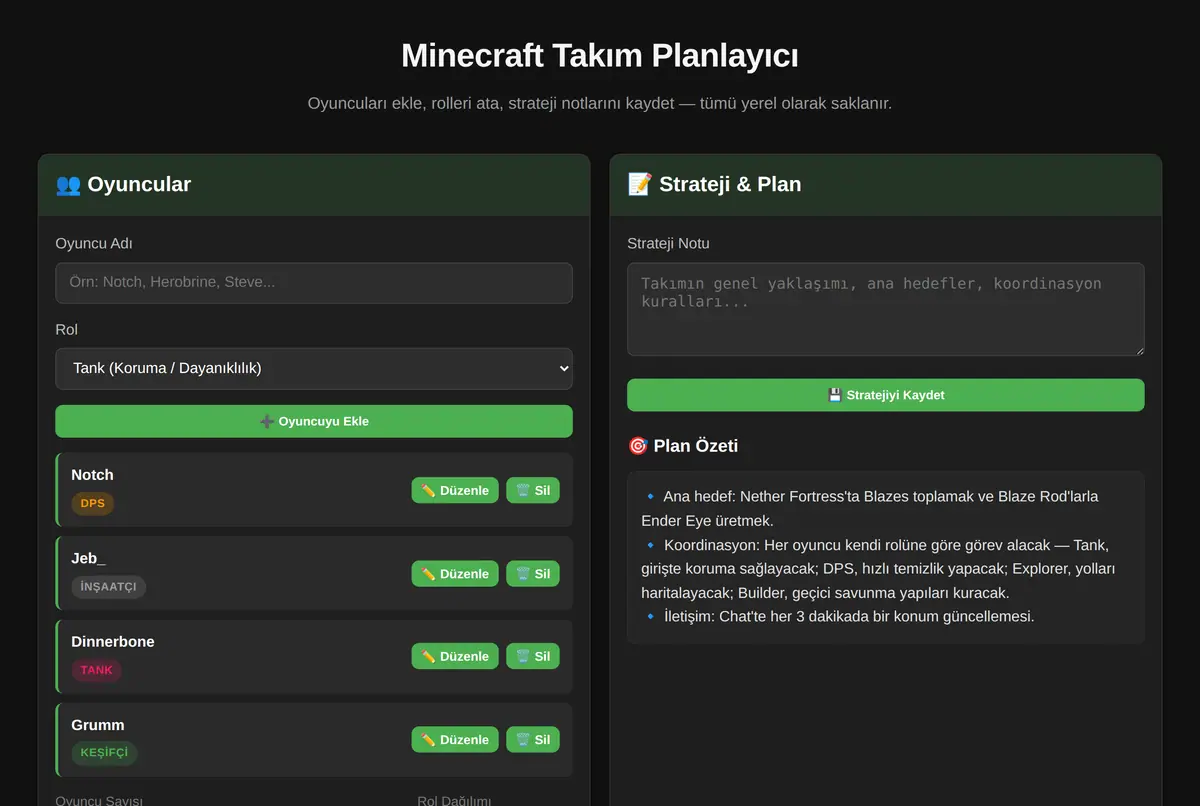Click the Koordinasyon line in plan summary
This screenshot has width=1200, height=806.
pyautogui.click(x=879, y=569)
